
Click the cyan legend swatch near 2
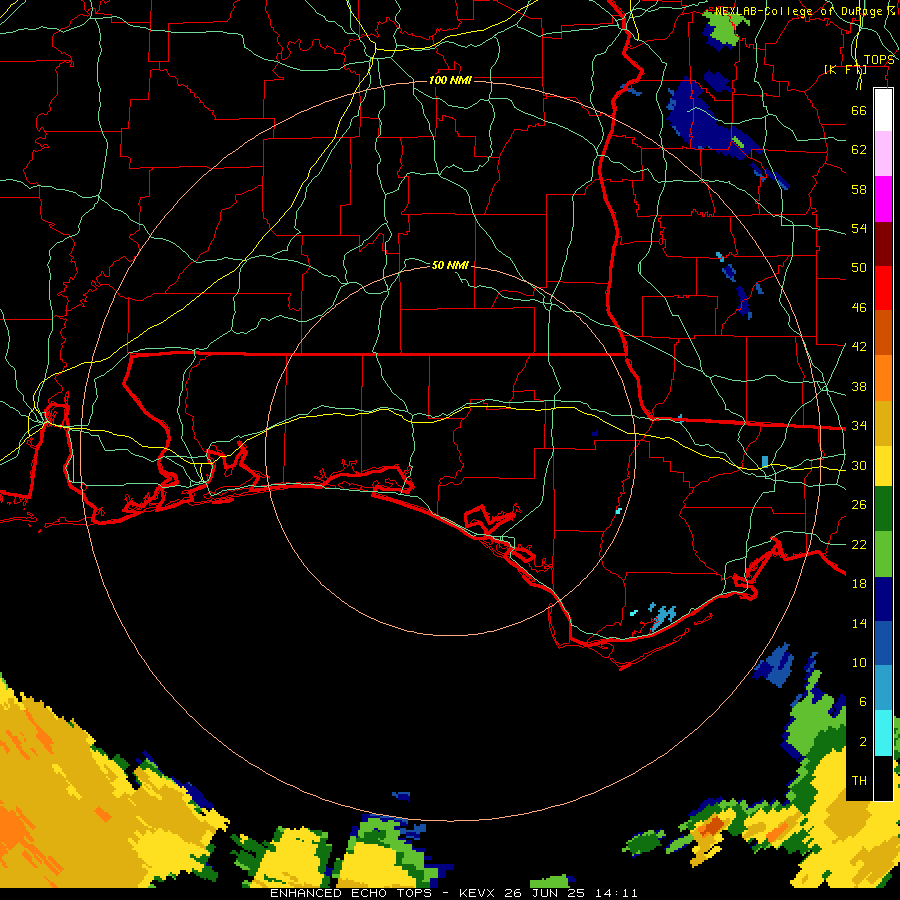[x=883, y=733]
